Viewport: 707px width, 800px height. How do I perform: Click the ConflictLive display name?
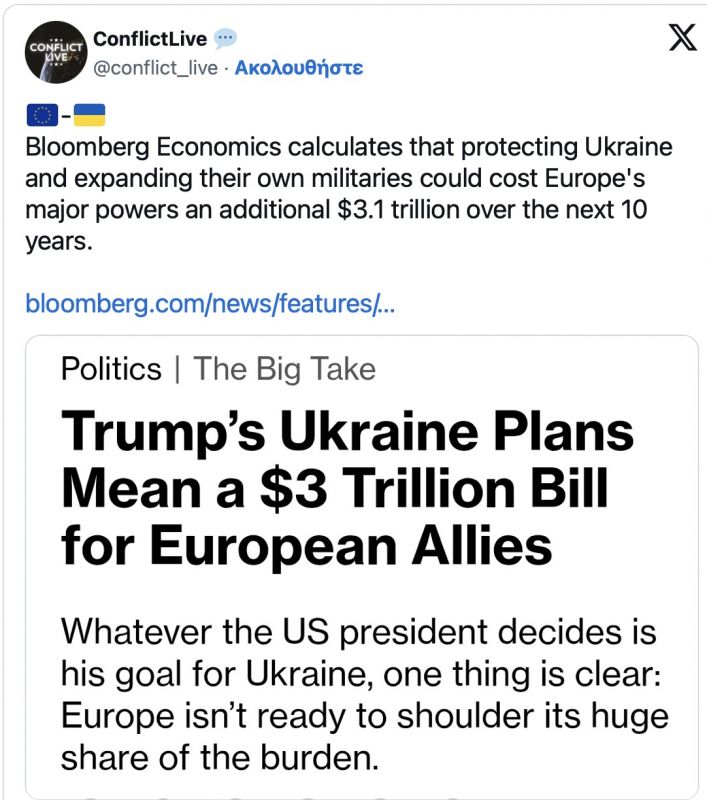pos(150,39)
